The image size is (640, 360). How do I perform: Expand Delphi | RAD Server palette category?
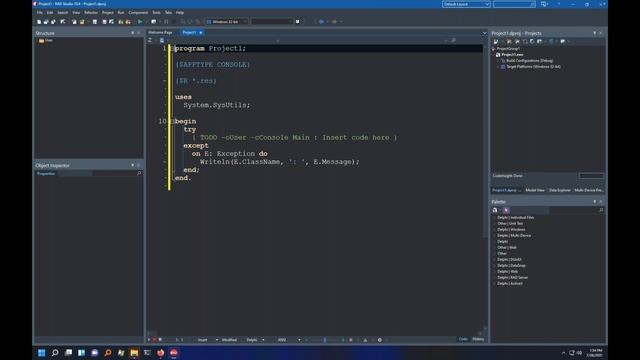495,278
